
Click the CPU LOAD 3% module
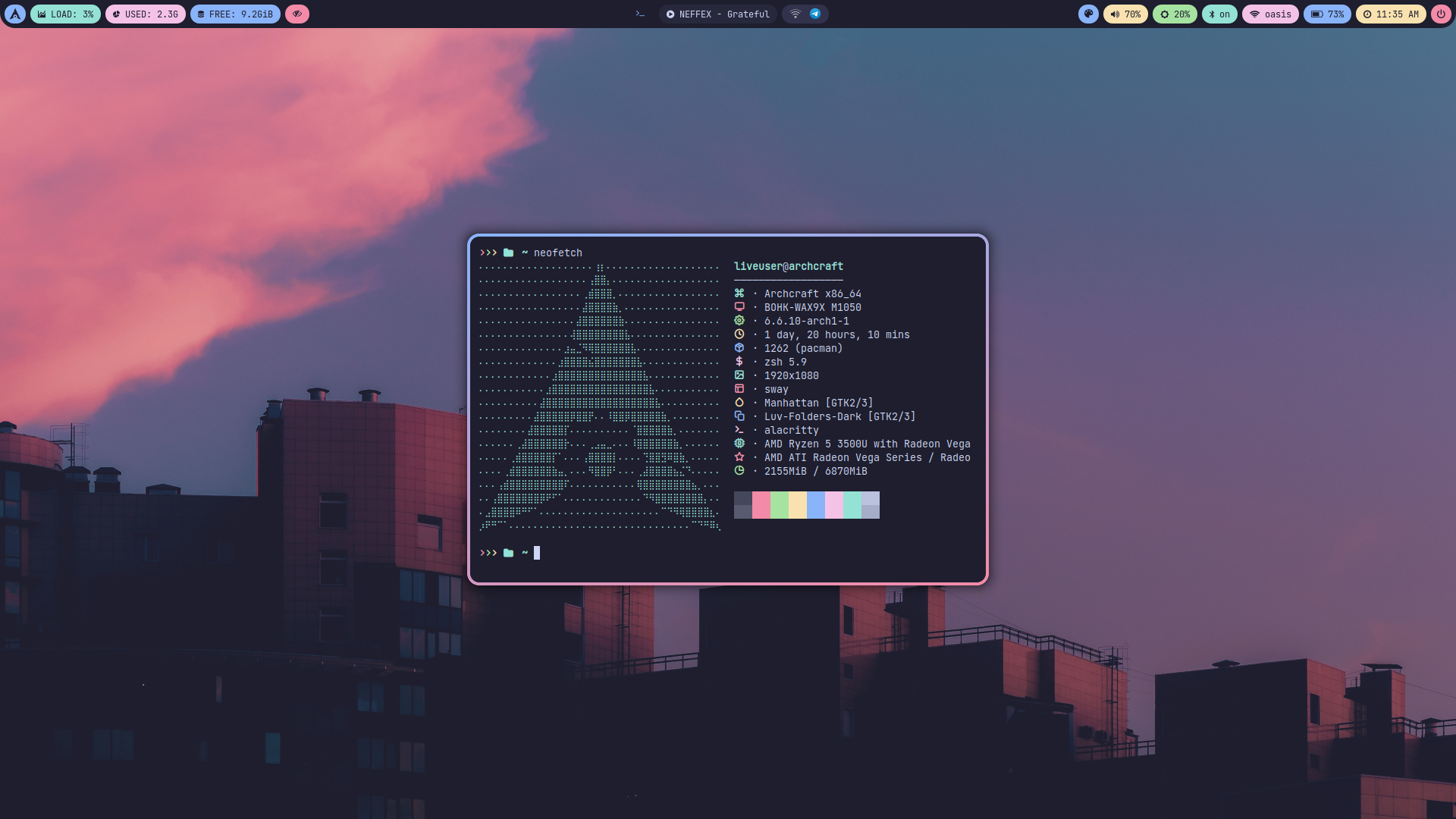65,14
